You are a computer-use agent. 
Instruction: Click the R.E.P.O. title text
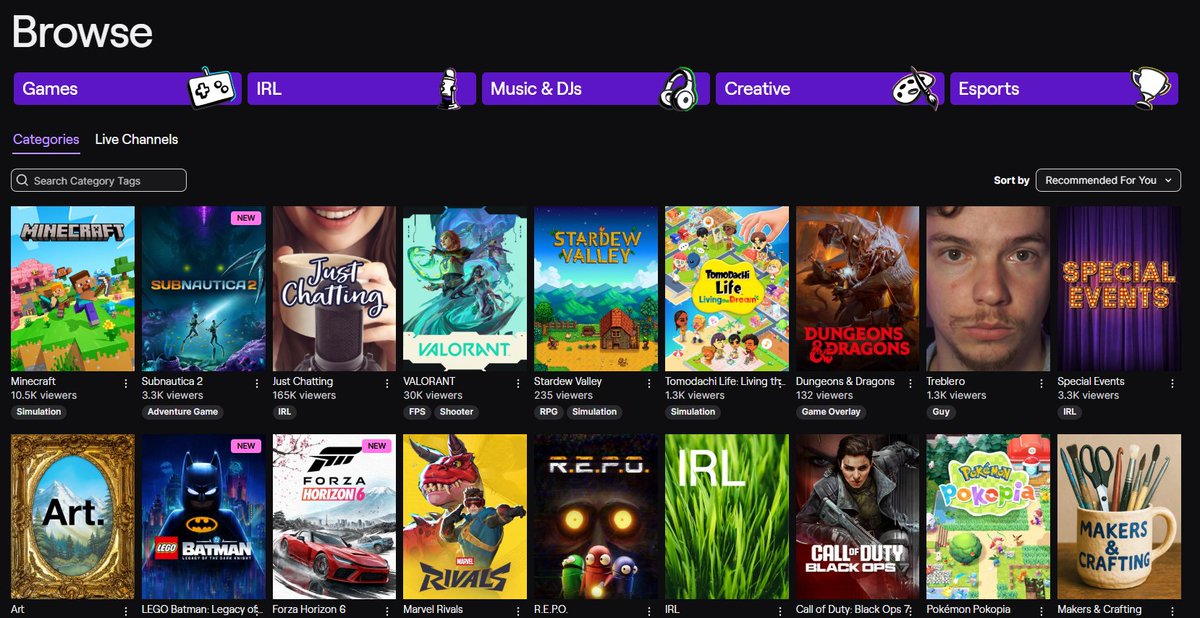(x=553, y=609)
